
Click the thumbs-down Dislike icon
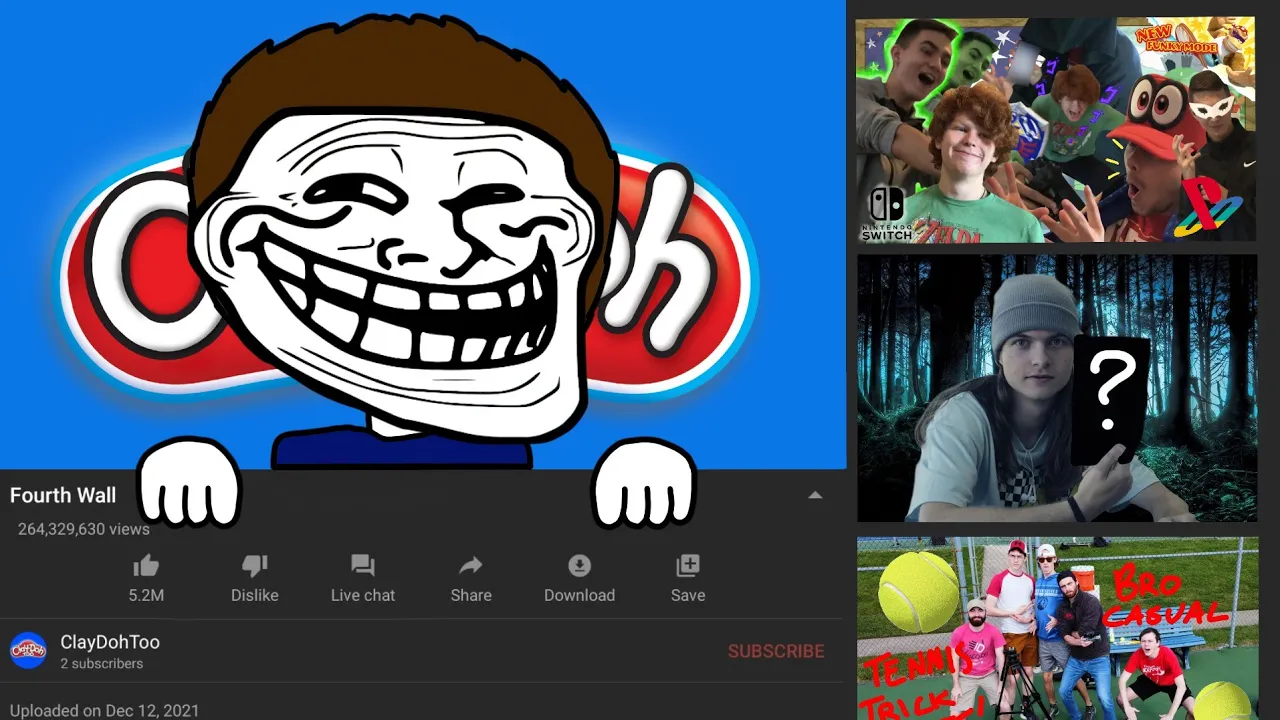[x=255, y=566]
